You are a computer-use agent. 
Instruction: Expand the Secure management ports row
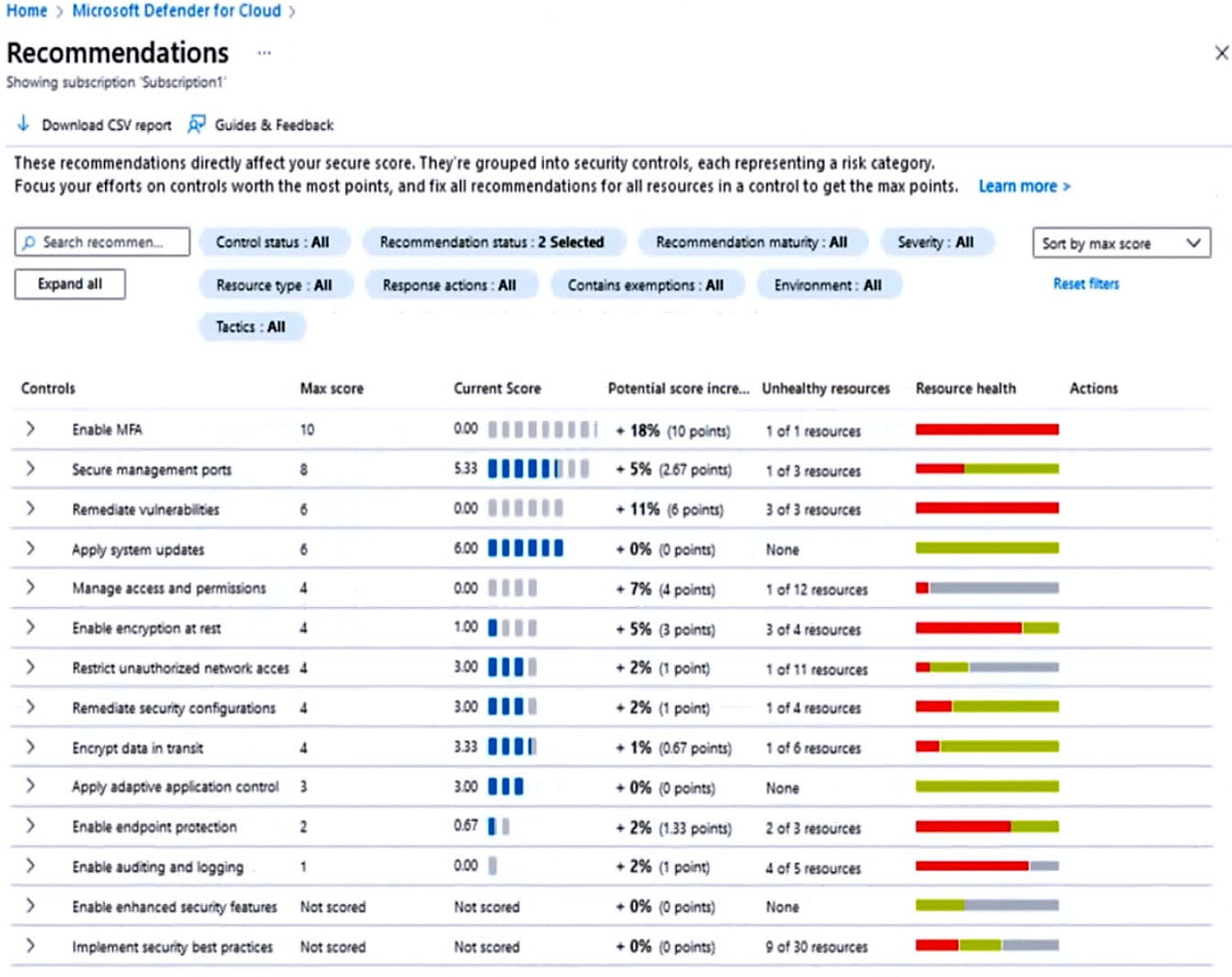coord(30,469)
